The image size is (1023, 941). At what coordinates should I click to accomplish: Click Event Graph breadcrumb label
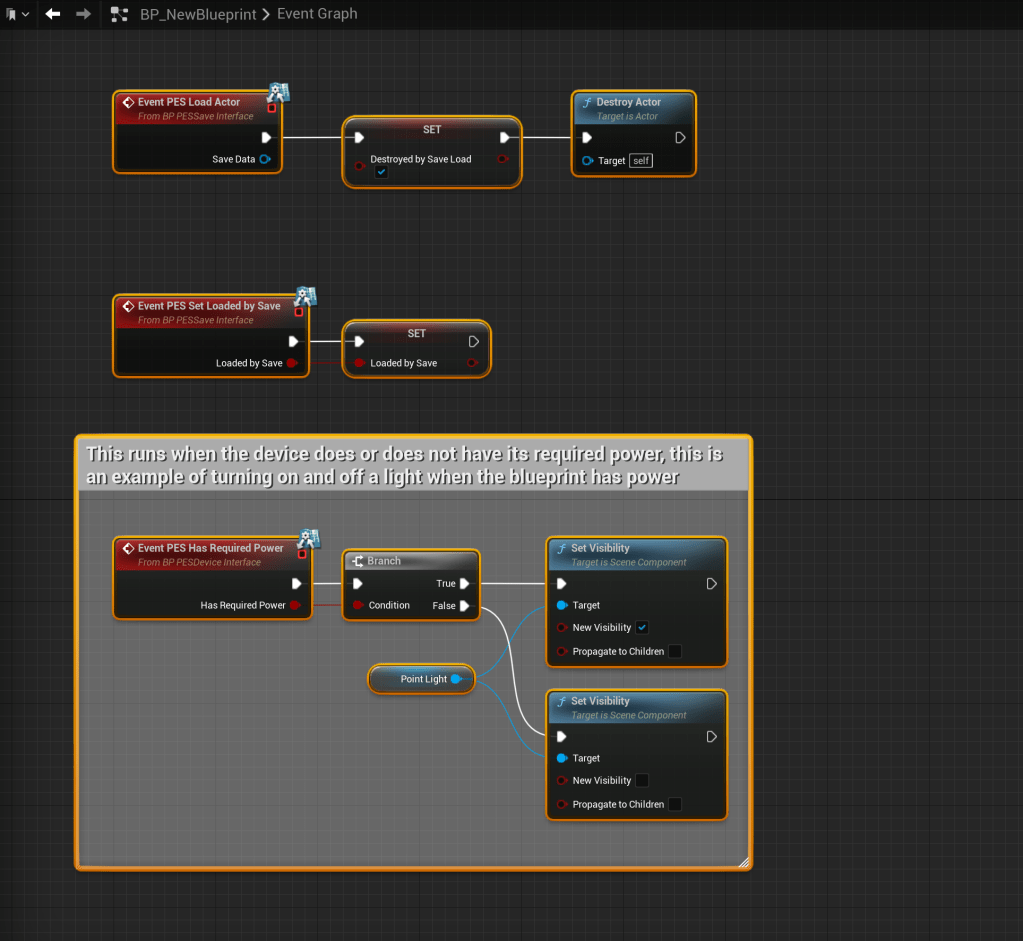(316, 14)
